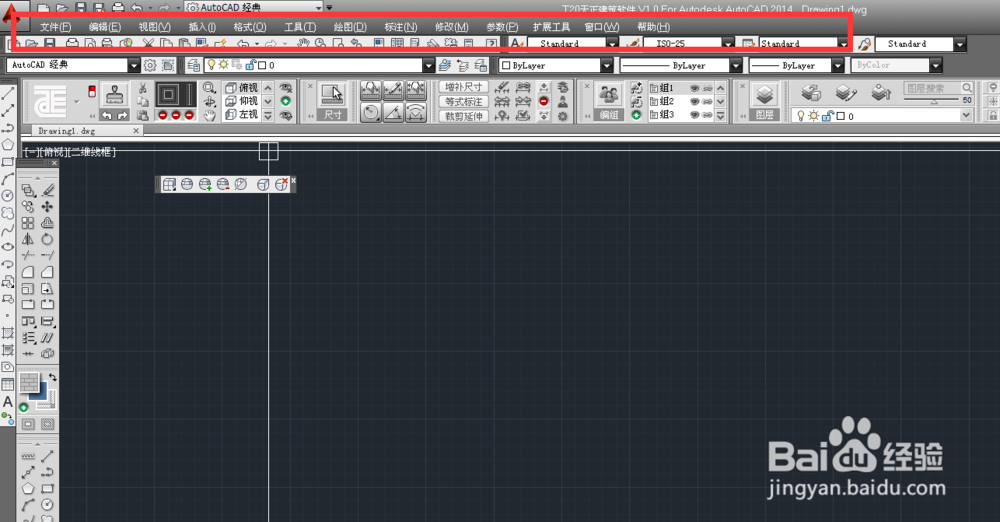Click the stamp brush icon in Tangent panel

[x=115, y=95]
